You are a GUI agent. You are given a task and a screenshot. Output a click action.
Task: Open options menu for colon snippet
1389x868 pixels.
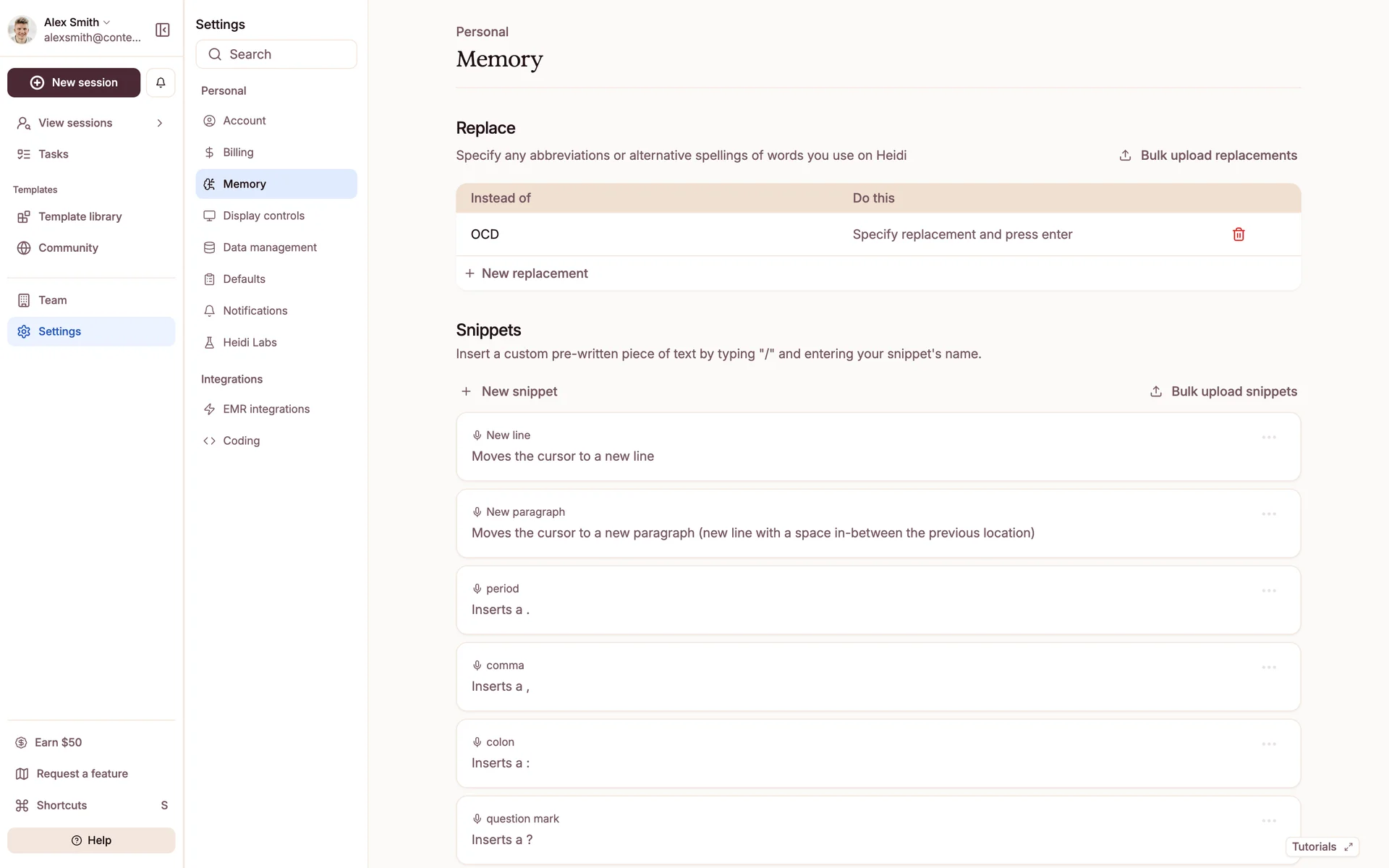[x=1268, y=744]
